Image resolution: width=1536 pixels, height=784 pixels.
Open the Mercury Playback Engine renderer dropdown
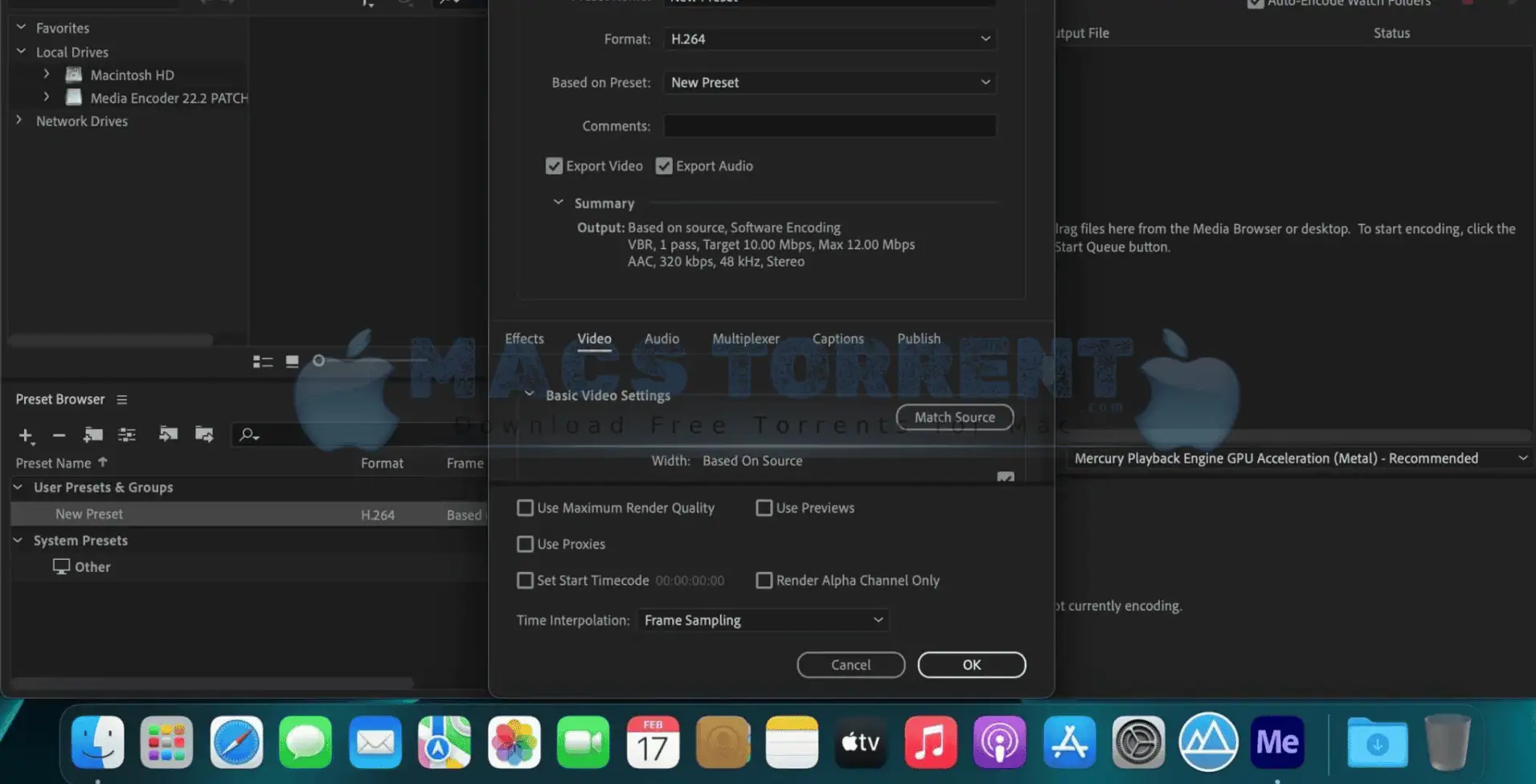pyautogui.click(x=1300, y=458)
